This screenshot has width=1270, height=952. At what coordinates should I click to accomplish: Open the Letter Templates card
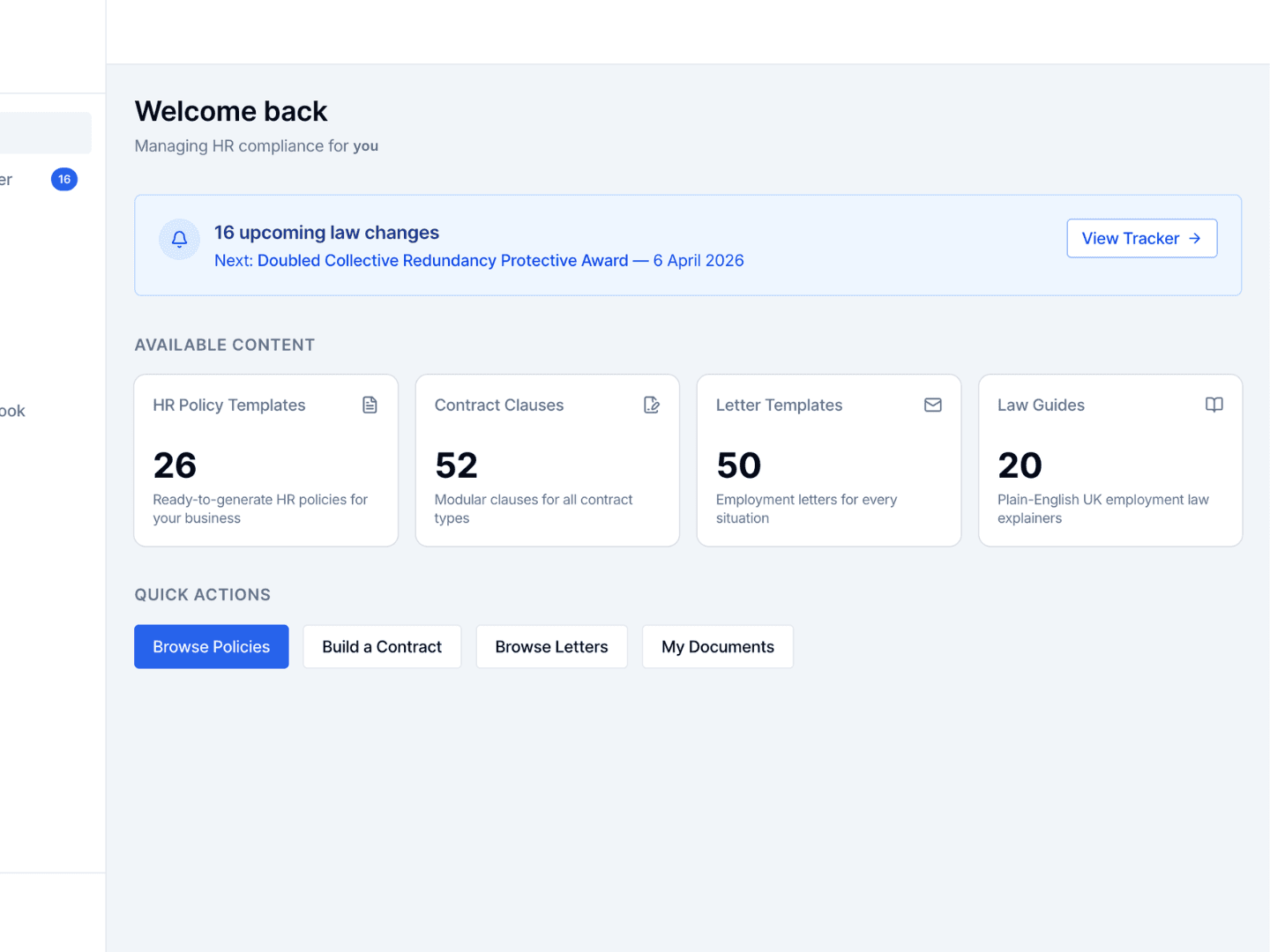[828, 460]
